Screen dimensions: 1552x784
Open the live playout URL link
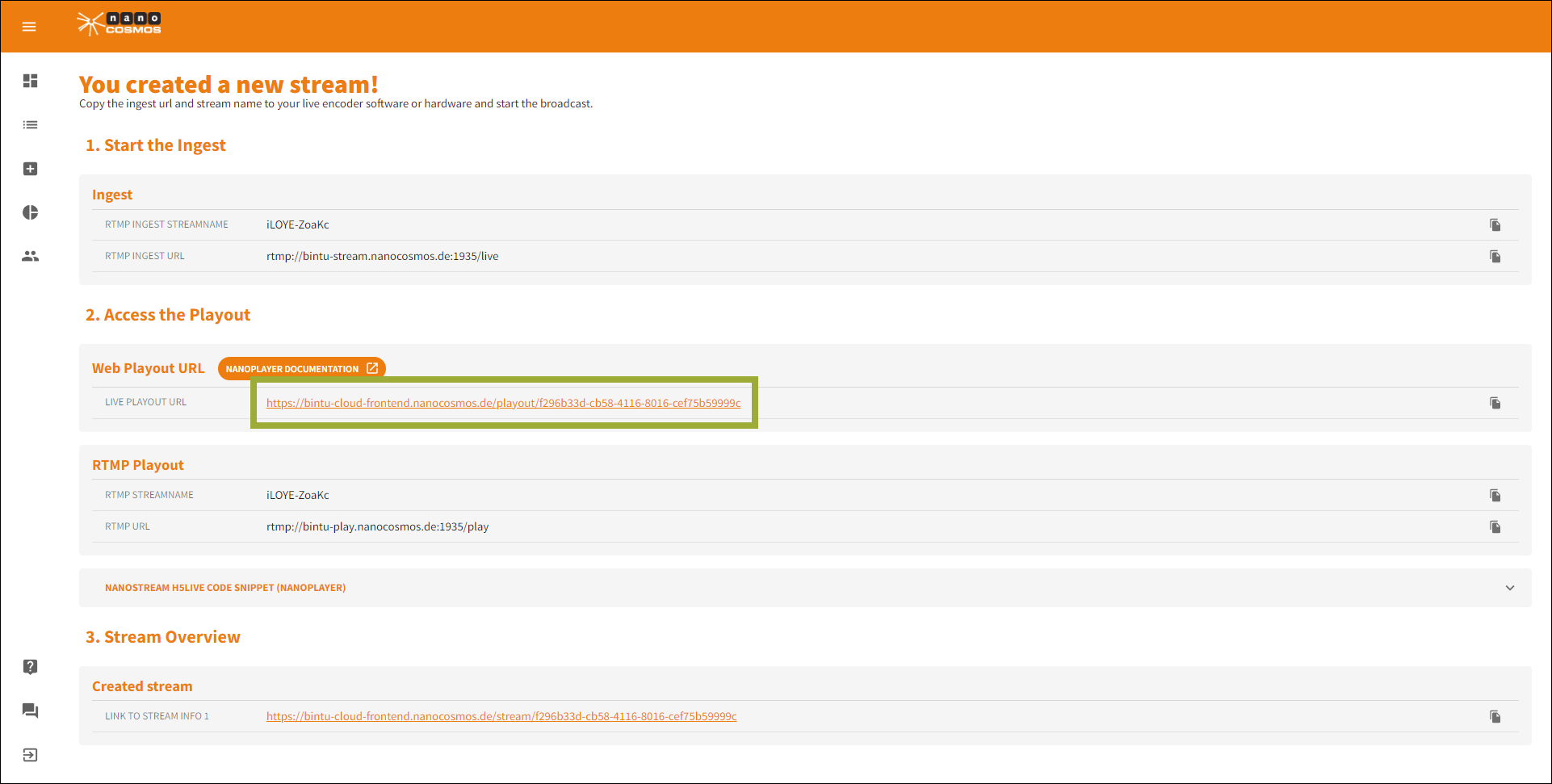click(x=503, y=403)
